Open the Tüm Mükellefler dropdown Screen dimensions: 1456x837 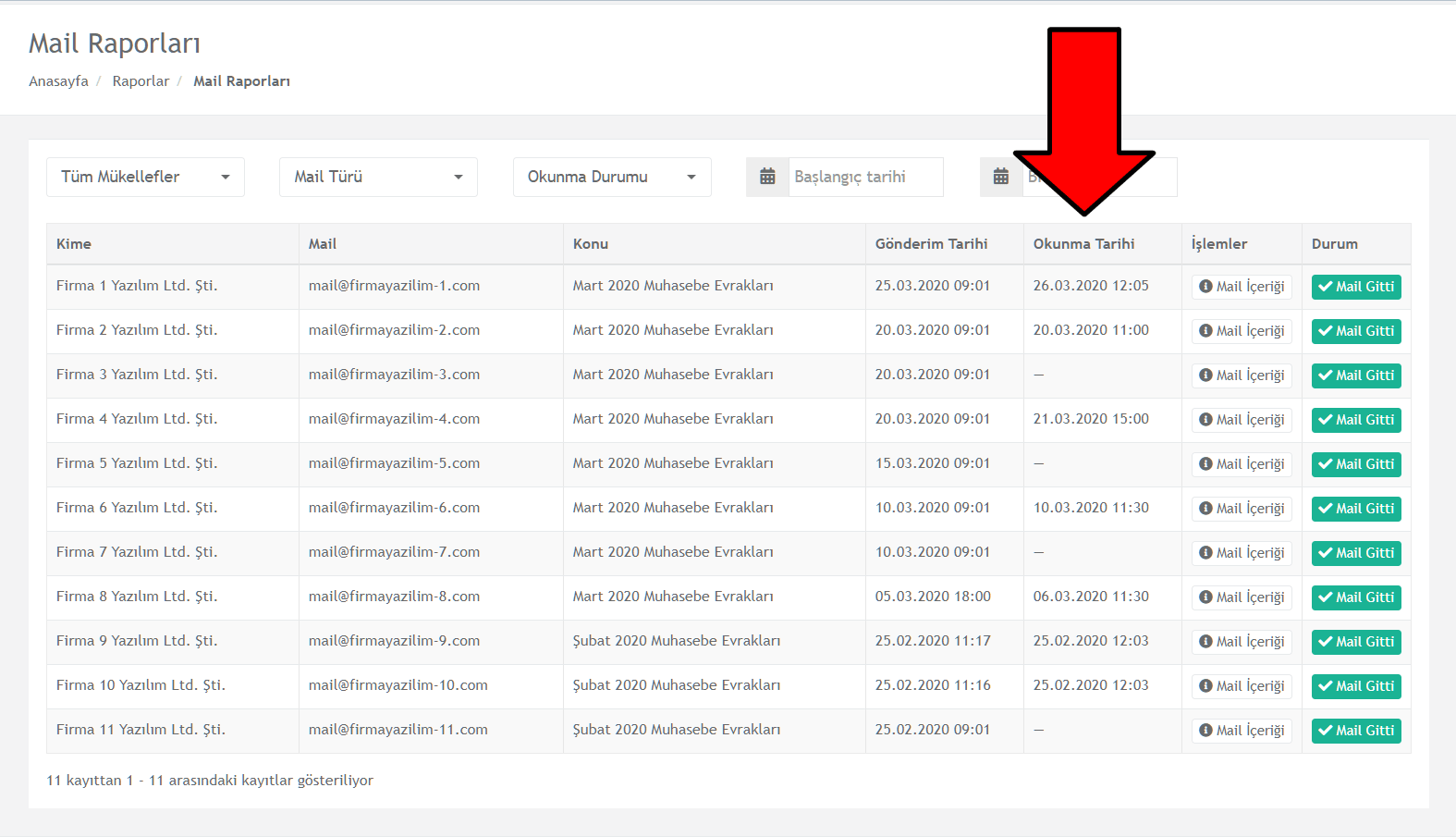145,177
